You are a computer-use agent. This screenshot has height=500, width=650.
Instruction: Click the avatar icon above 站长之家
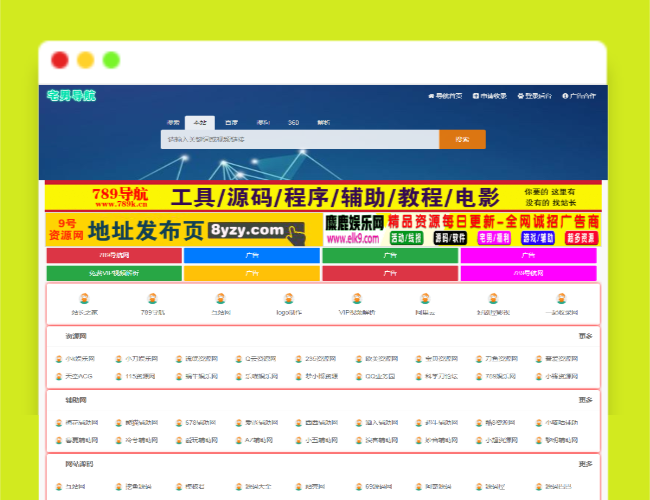click(85, 298)
